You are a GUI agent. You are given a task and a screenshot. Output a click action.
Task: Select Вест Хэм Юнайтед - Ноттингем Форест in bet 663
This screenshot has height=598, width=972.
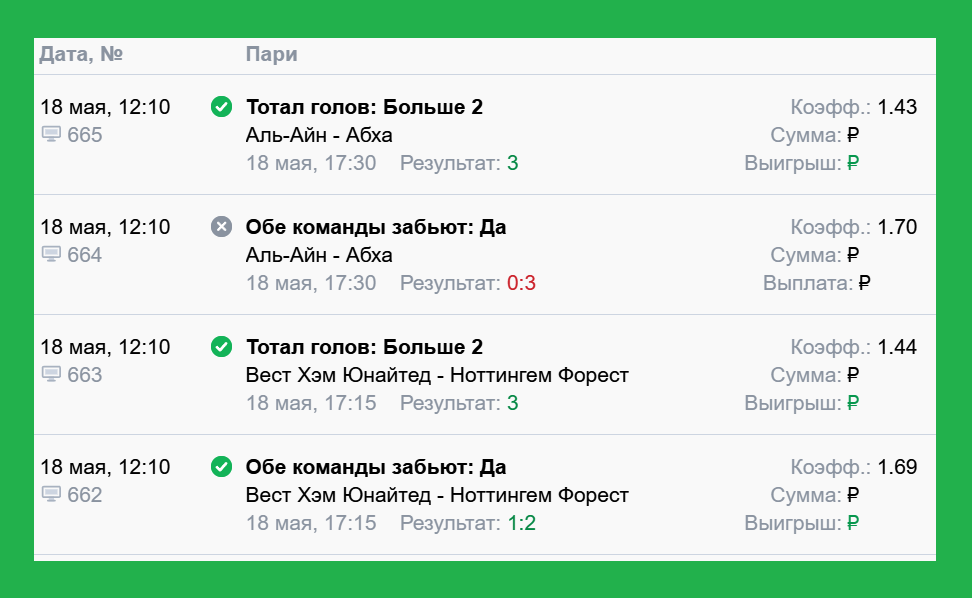tap(437, 375)
